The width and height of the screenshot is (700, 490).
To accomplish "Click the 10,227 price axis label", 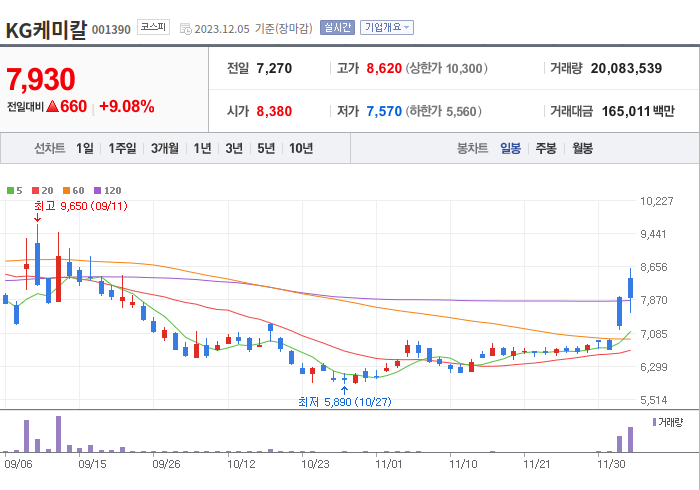I will pyautogui.click(x=657, y=201).
